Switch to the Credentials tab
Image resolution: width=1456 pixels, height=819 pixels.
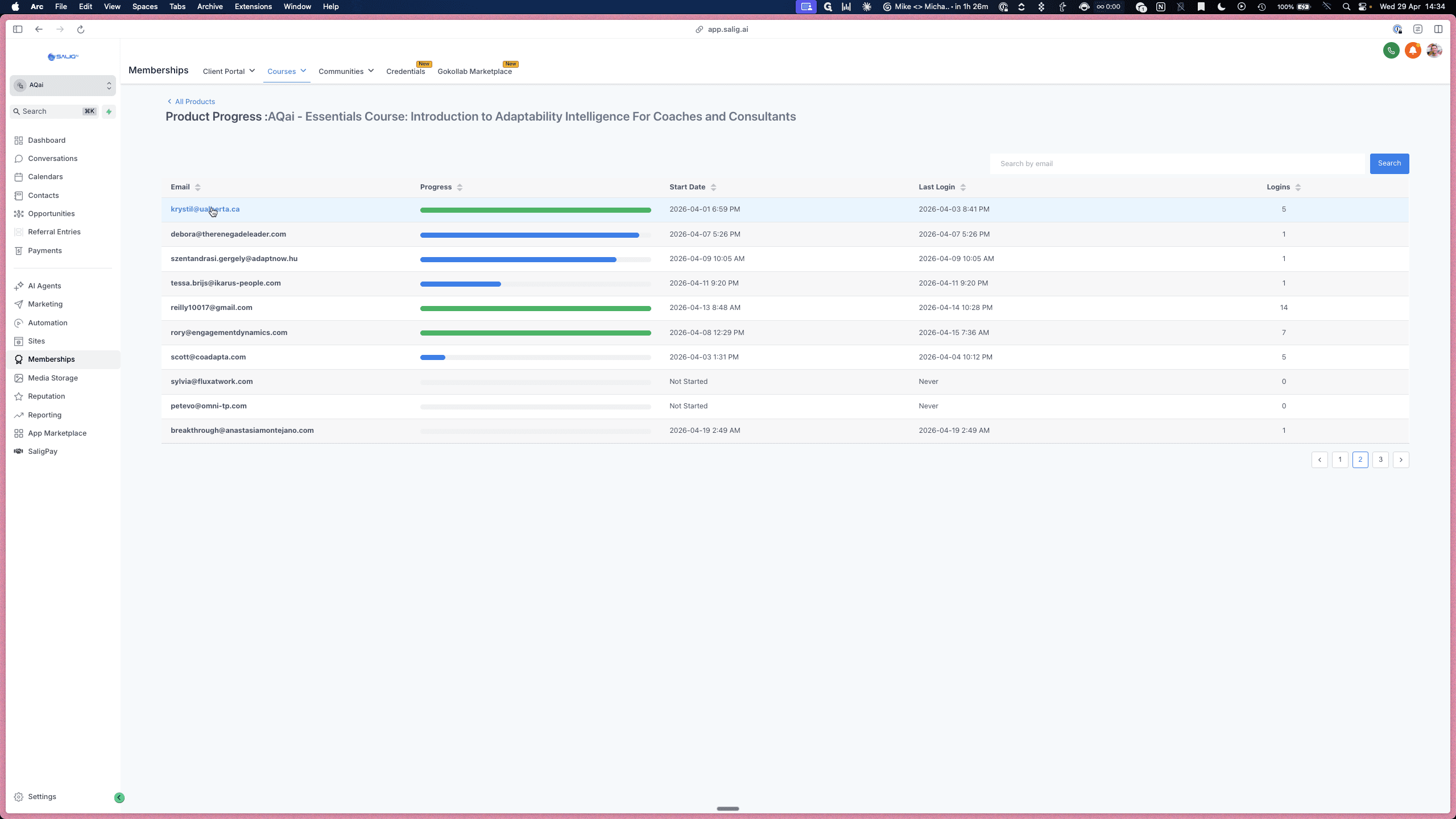coord(406,71)
